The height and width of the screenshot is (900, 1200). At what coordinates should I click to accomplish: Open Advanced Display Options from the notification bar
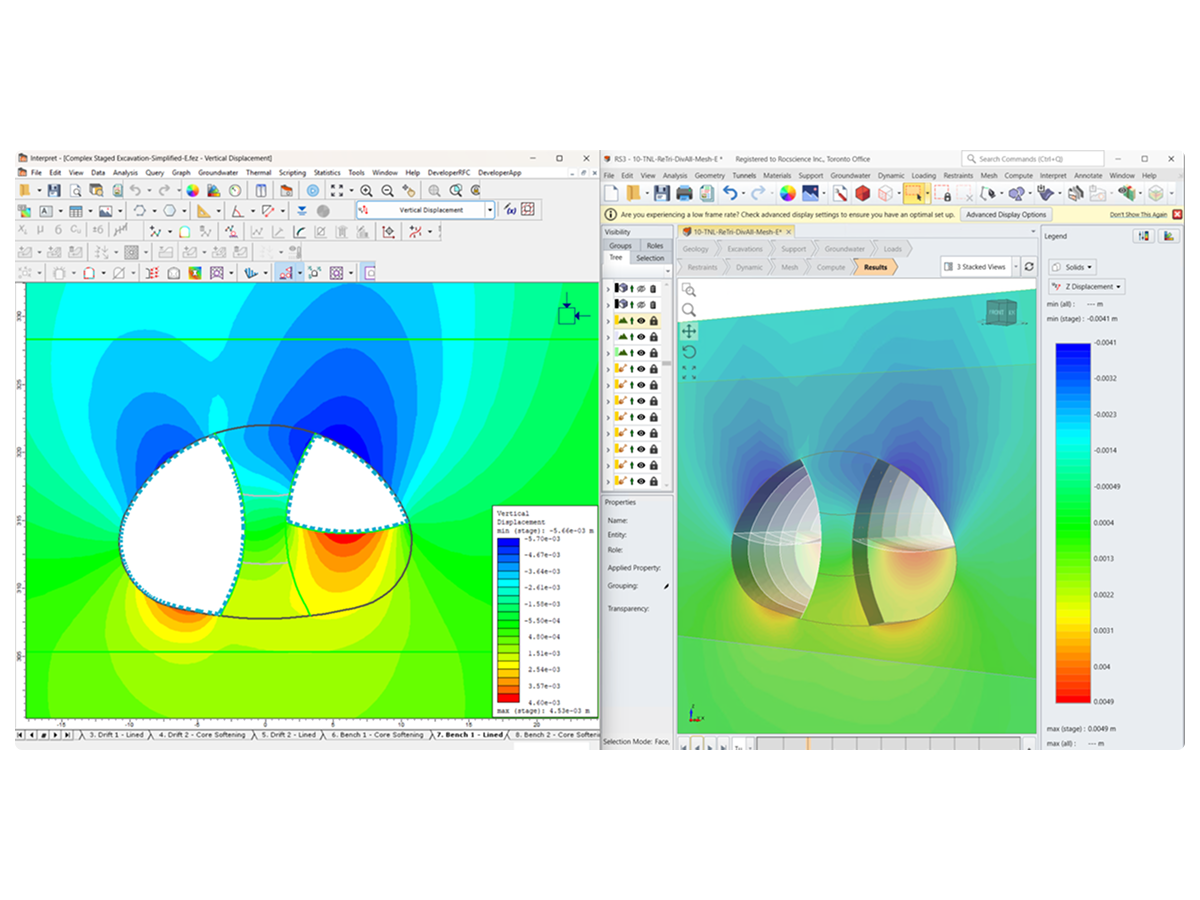1004,214
